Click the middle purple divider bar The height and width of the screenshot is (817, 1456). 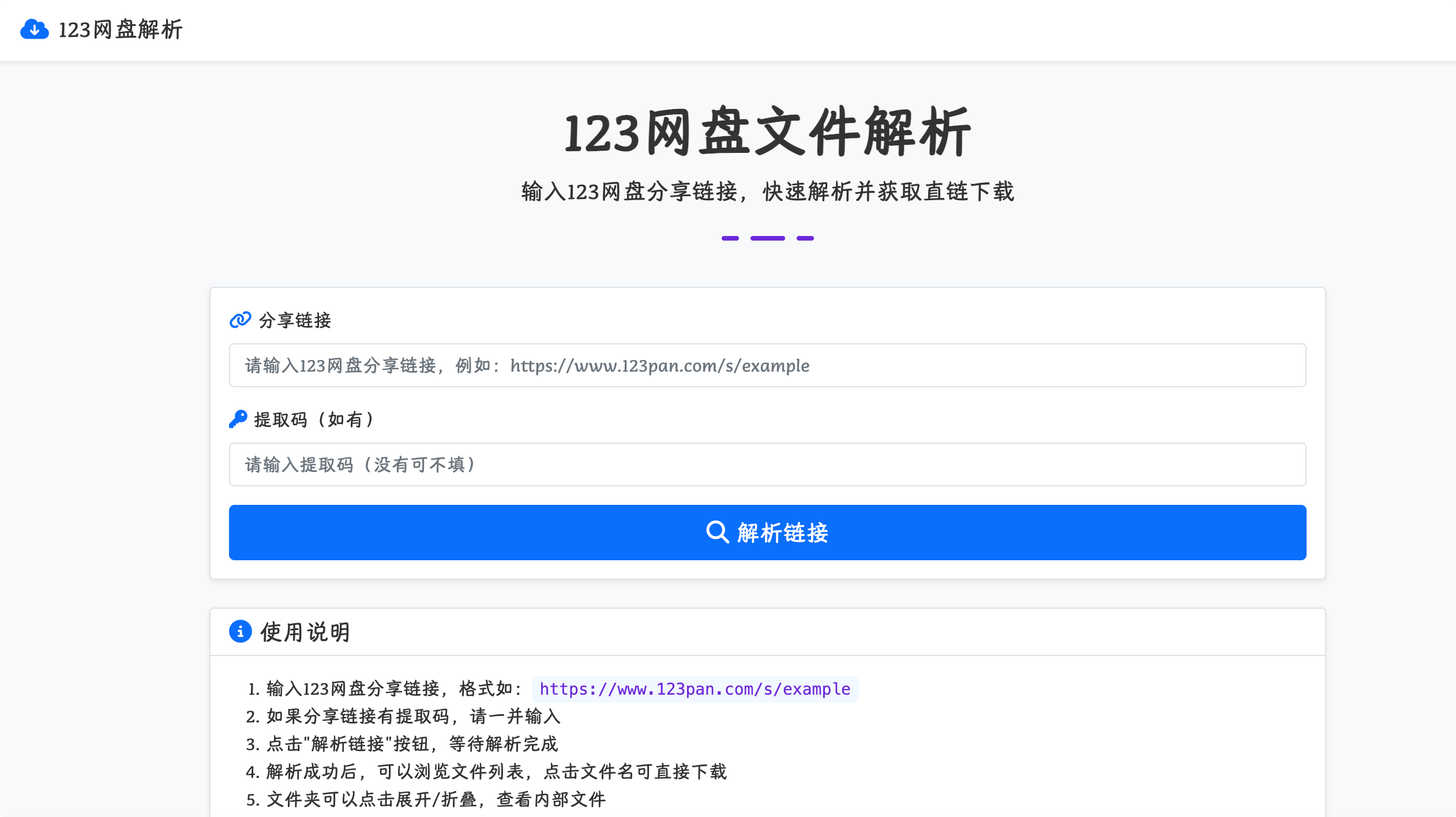[767, 238]
